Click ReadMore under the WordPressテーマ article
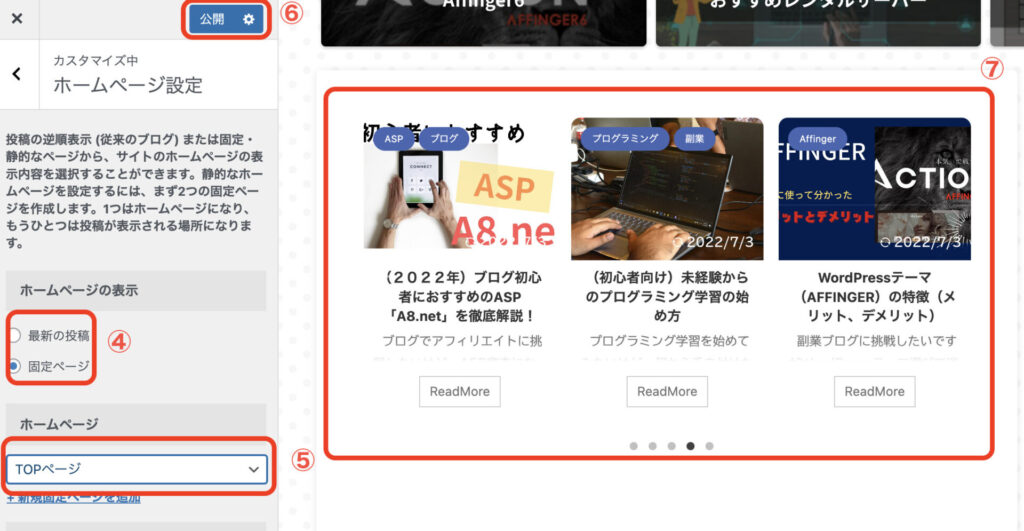 874,391
